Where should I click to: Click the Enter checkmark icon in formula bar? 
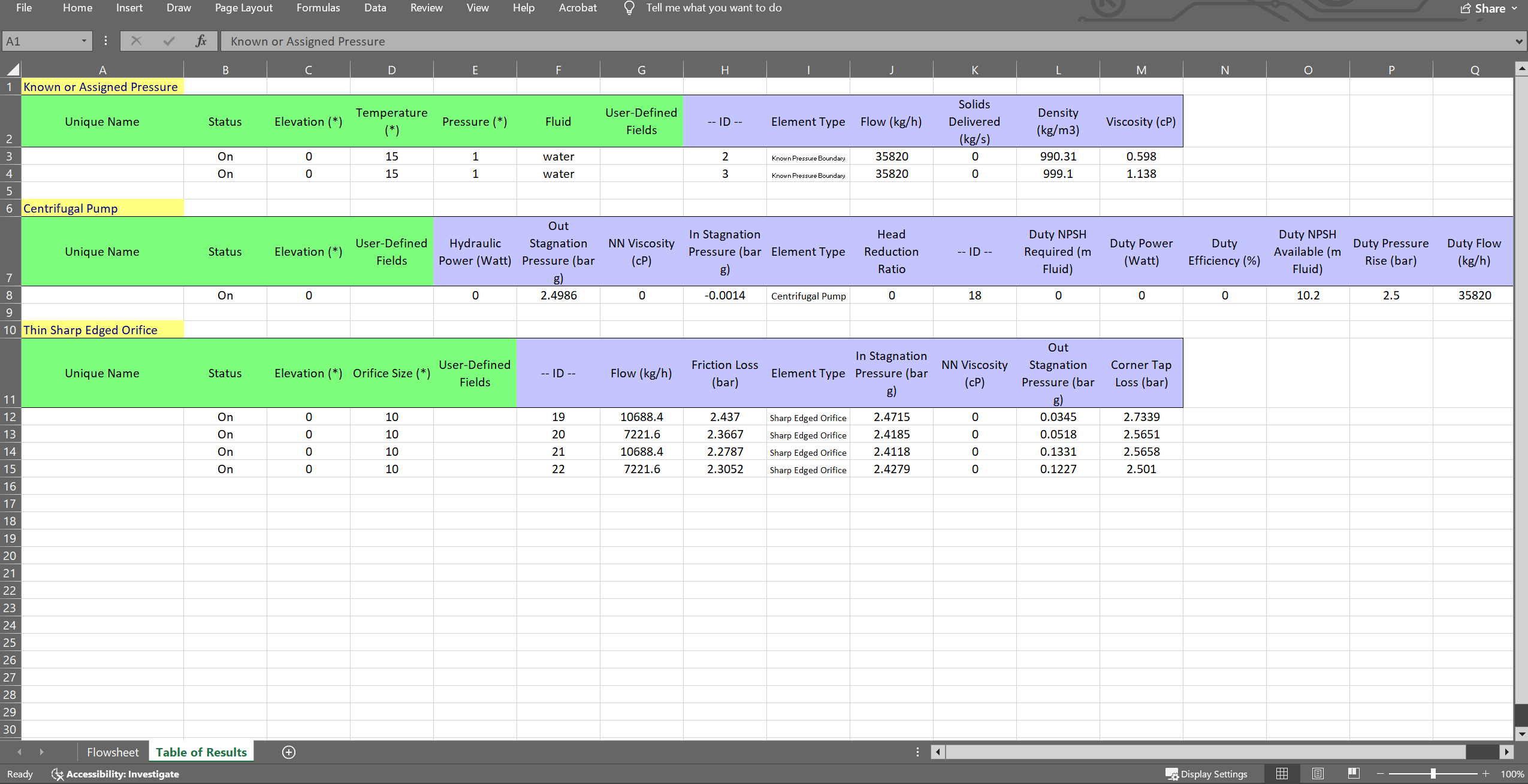pyautogui.click(x=169, y=41)
